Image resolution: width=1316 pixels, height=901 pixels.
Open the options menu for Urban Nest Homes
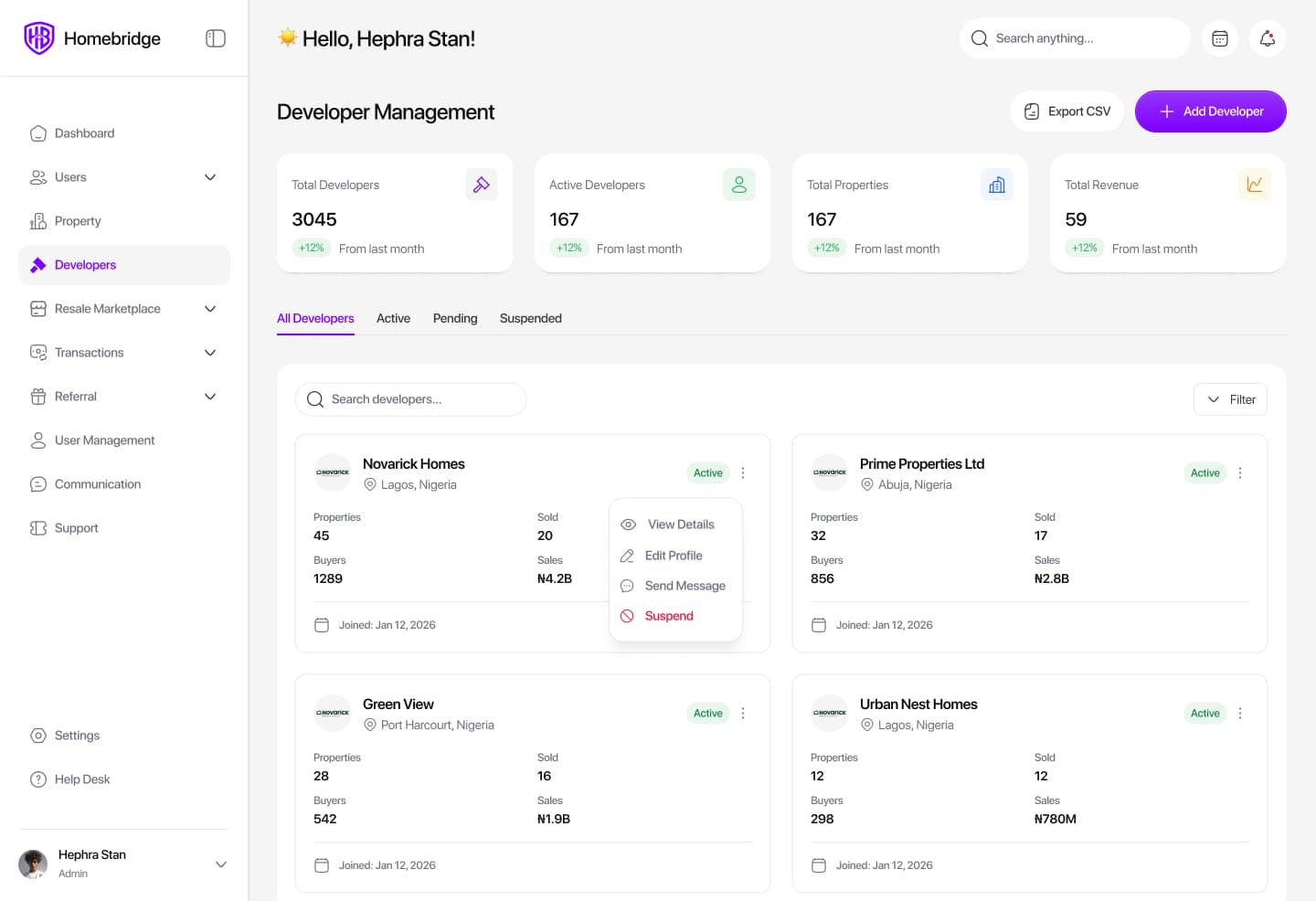(x=1240, y=713)
